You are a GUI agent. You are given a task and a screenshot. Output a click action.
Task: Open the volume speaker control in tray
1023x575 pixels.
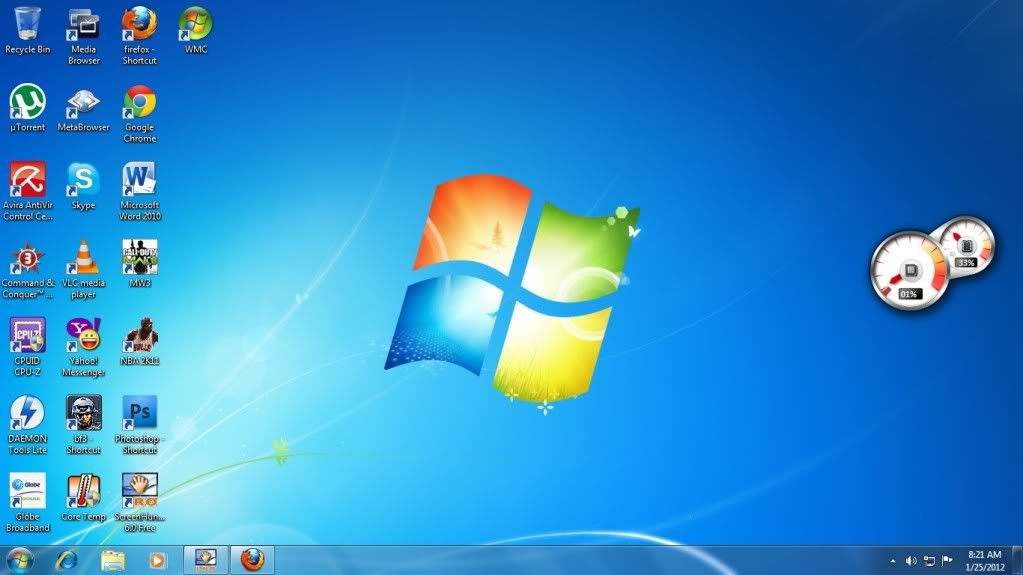pos(911,561)
